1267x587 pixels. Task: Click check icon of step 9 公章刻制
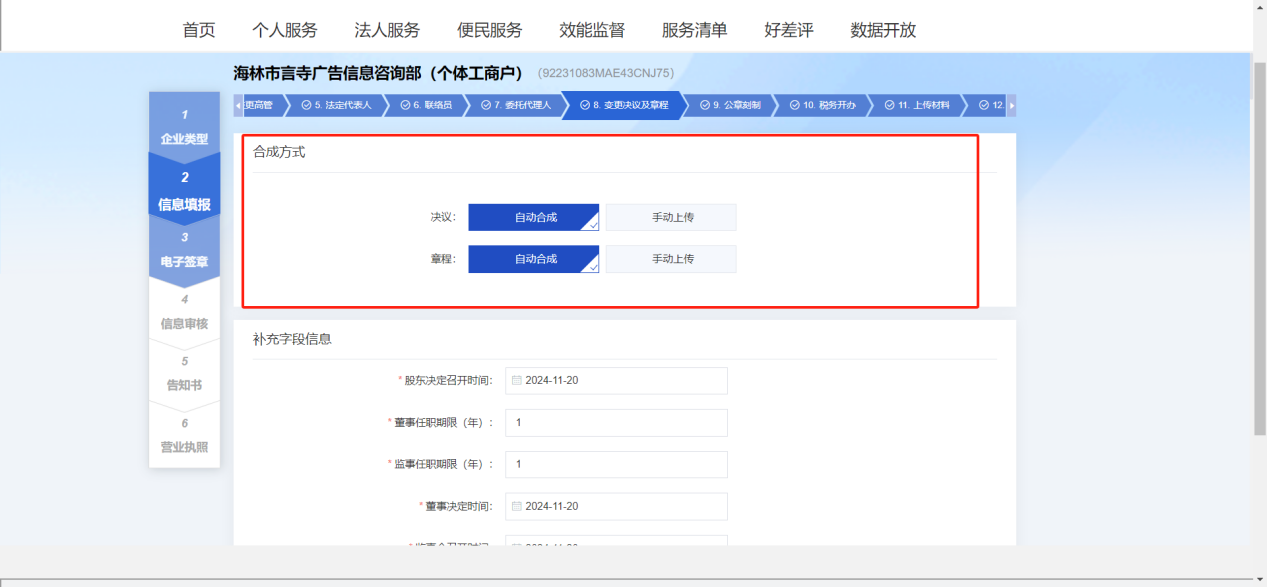705,105
